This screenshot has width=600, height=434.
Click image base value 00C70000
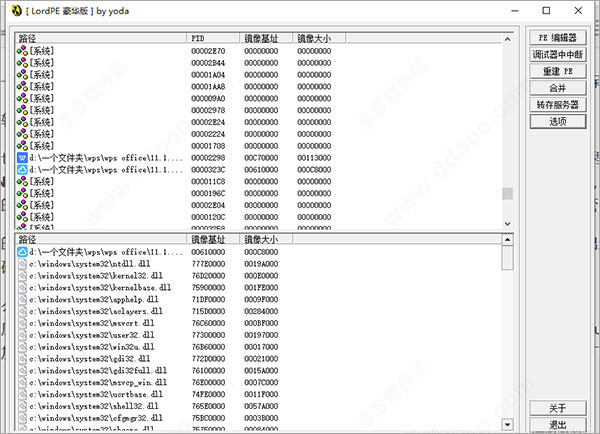261,158
